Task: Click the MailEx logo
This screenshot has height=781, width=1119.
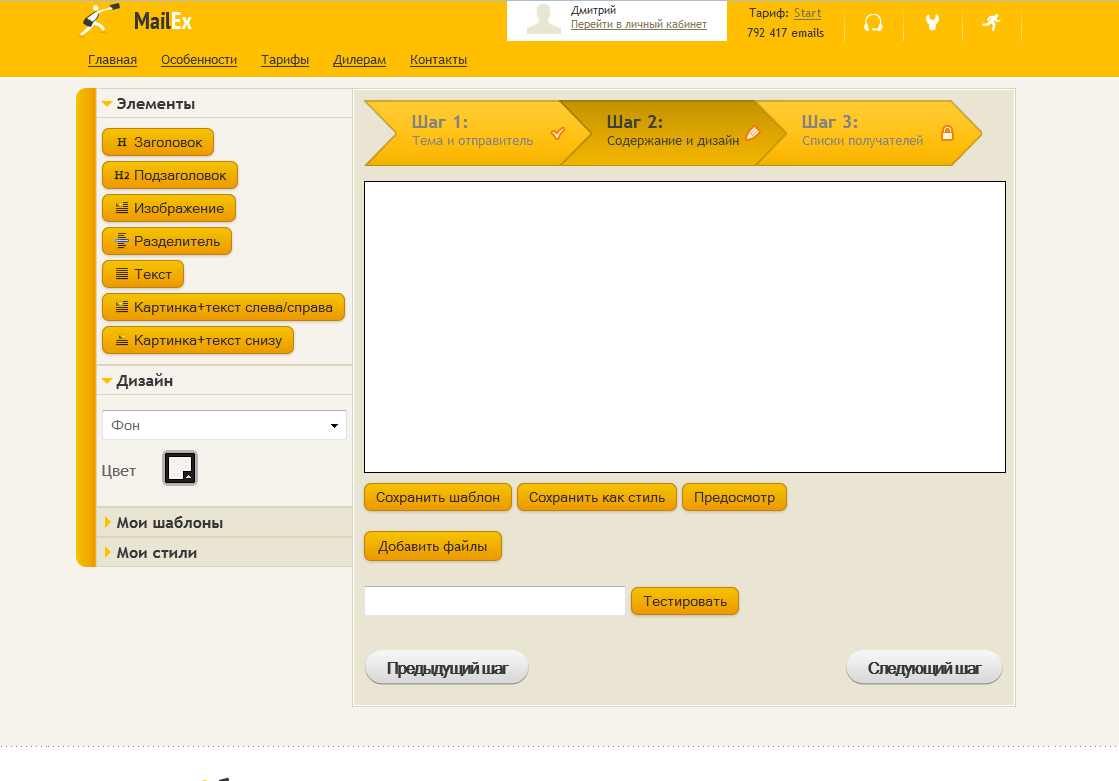Action: 136,20
